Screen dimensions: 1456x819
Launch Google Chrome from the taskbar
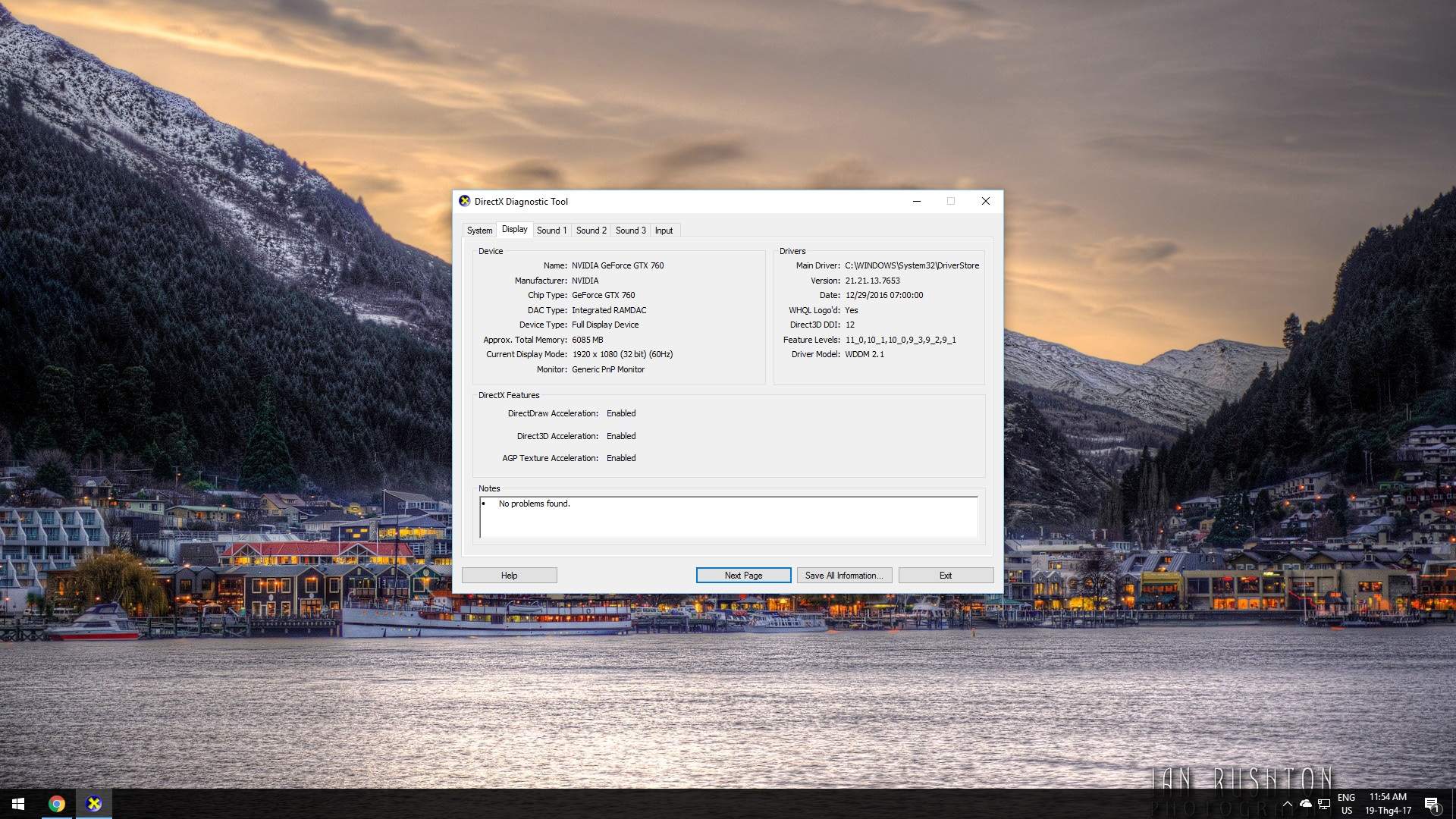pyautogui.click(x=57, y=804)
